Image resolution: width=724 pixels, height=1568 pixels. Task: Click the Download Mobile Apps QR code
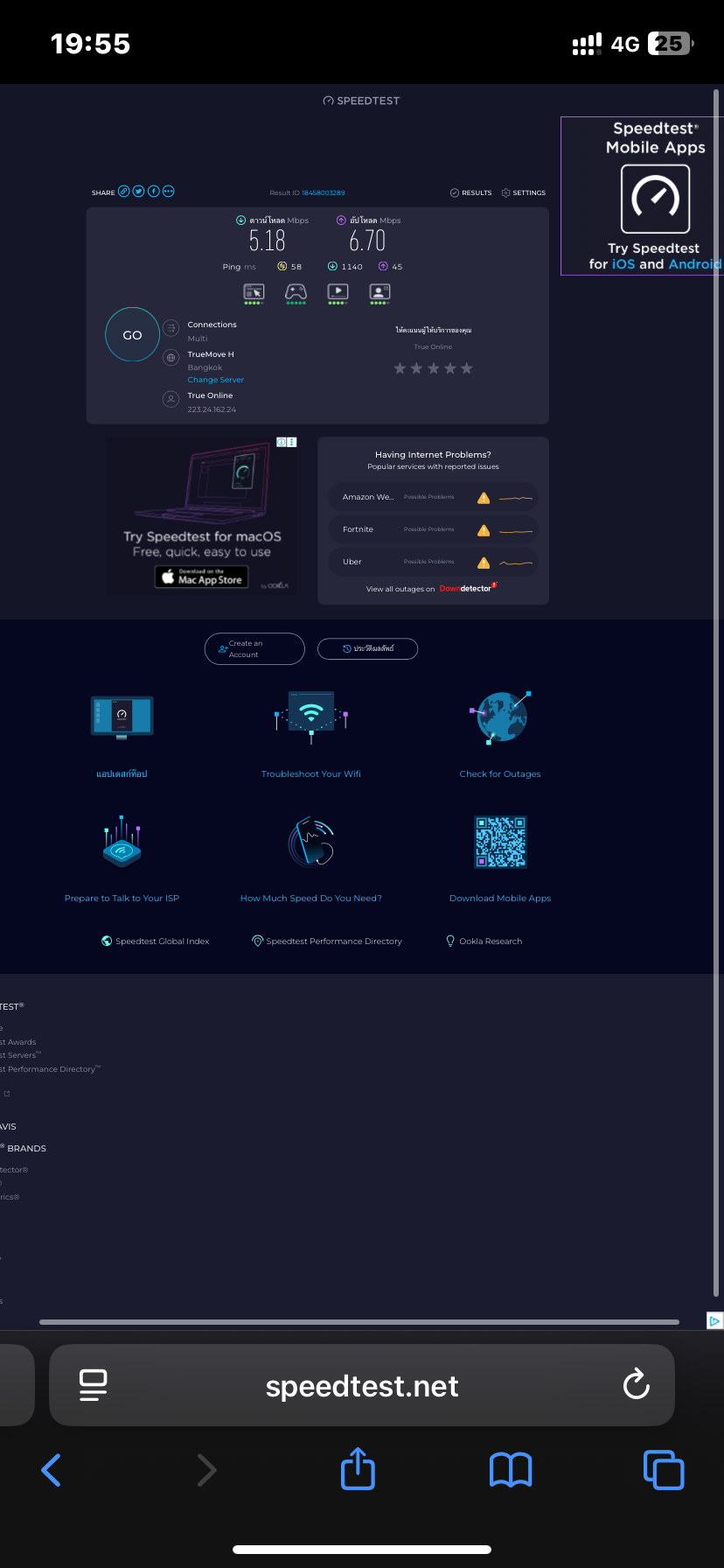click(x=500, y=842)
